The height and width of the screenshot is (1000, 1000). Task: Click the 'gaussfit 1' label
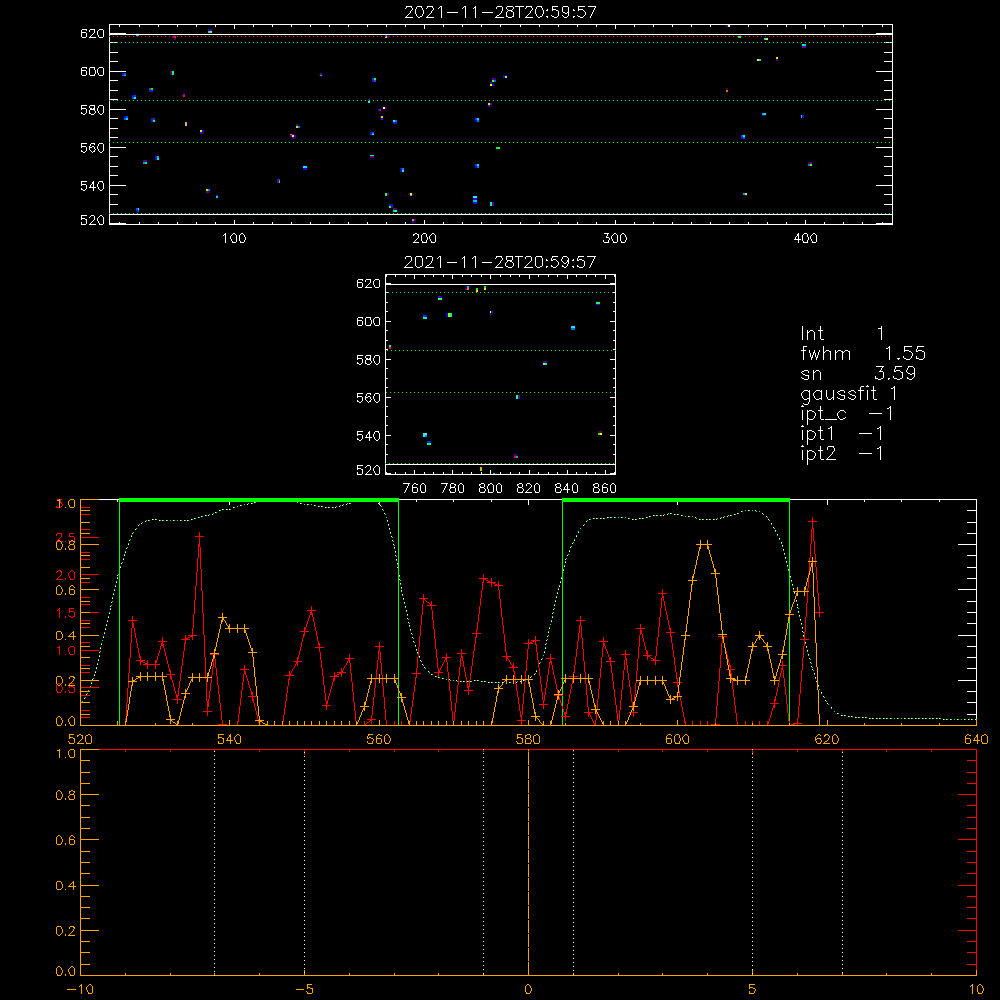849,394
